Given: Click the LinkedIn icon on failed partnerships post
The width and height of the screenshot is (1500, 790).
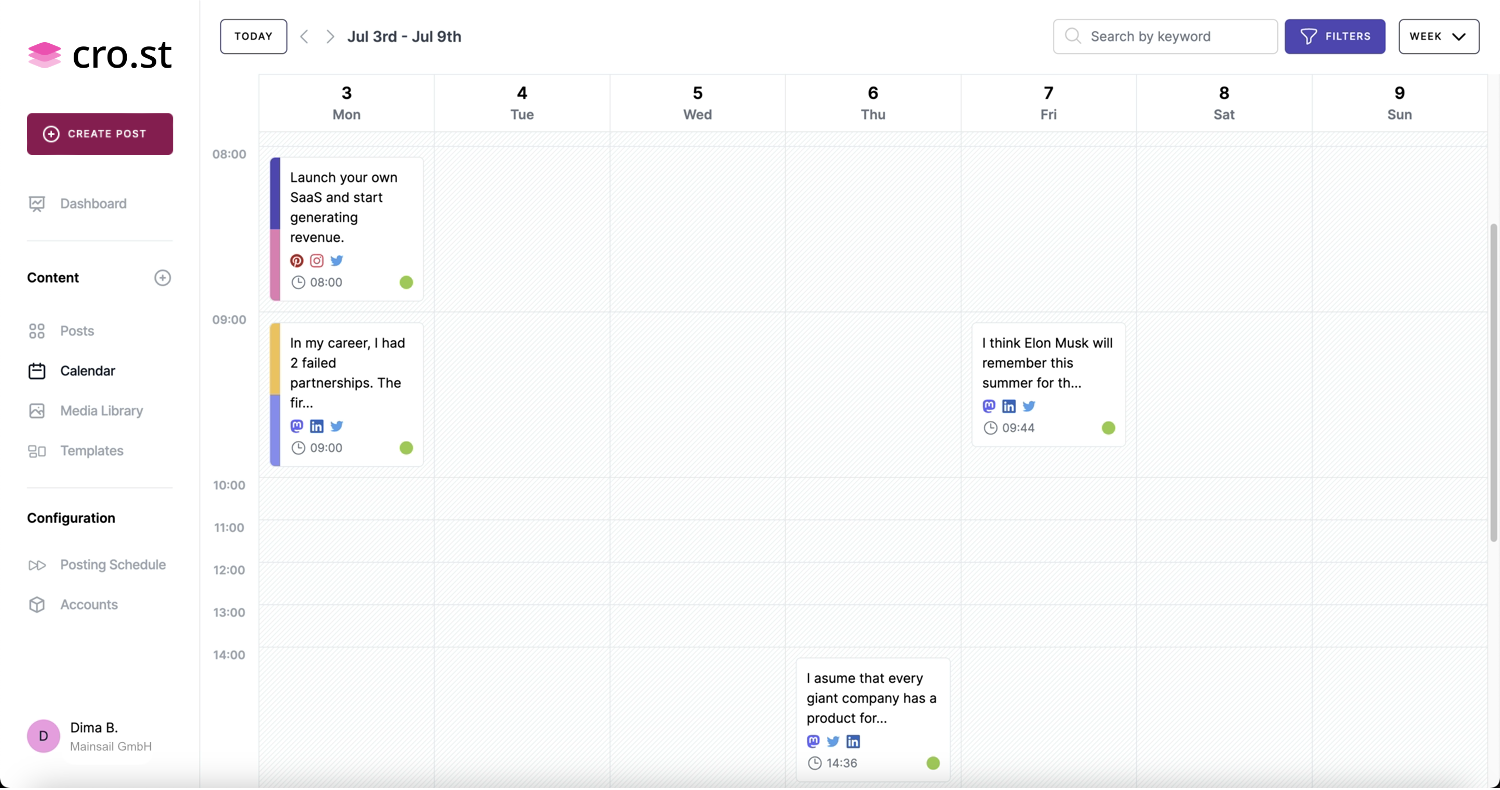Looking at the screenshot, I should (x=317, y=426).
